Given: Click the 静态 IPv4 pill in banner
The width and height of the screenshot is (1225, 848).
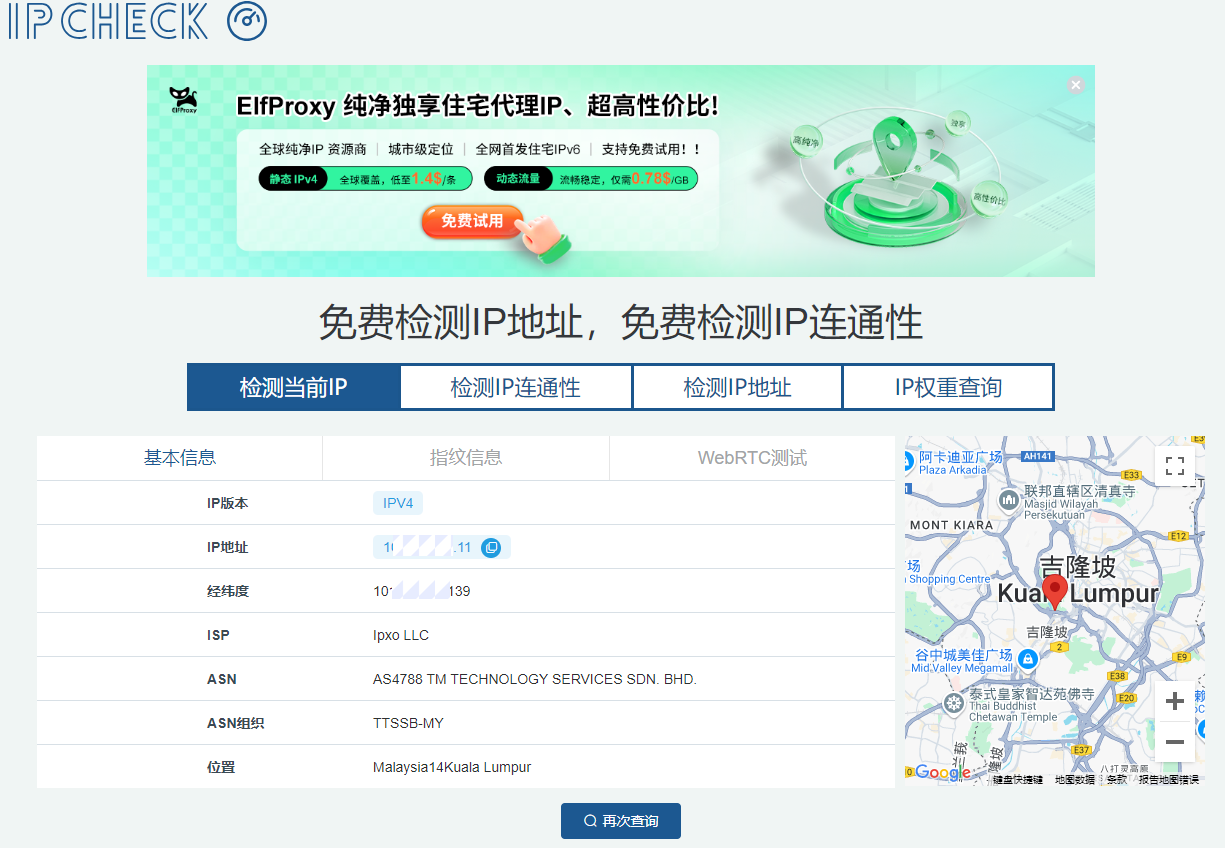Looking at the screenshot, I should [294, 179].
